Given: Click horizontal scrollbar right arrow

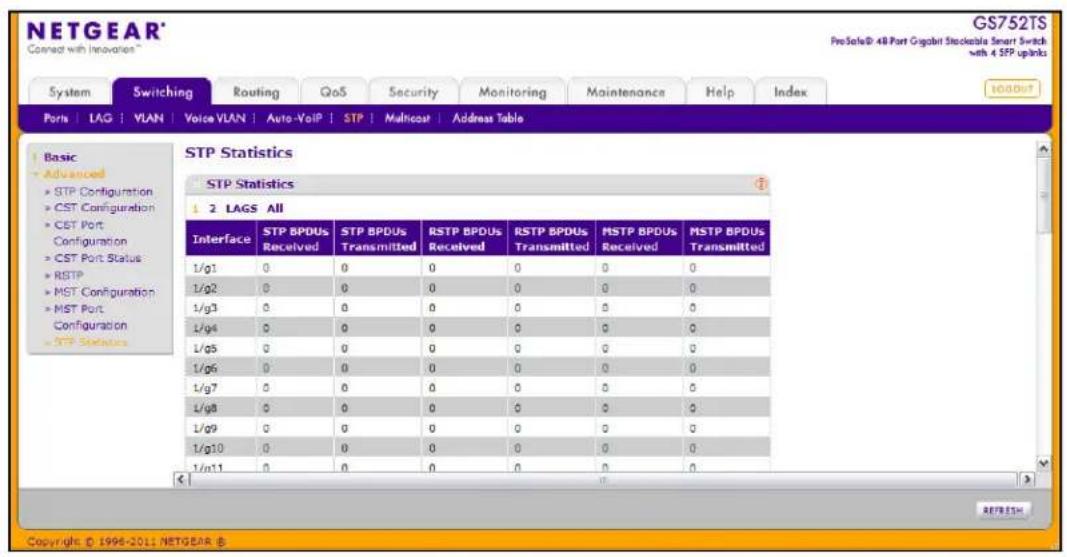Looking at the screenshot, I should pyautogui.click(x=1026, y=479).
